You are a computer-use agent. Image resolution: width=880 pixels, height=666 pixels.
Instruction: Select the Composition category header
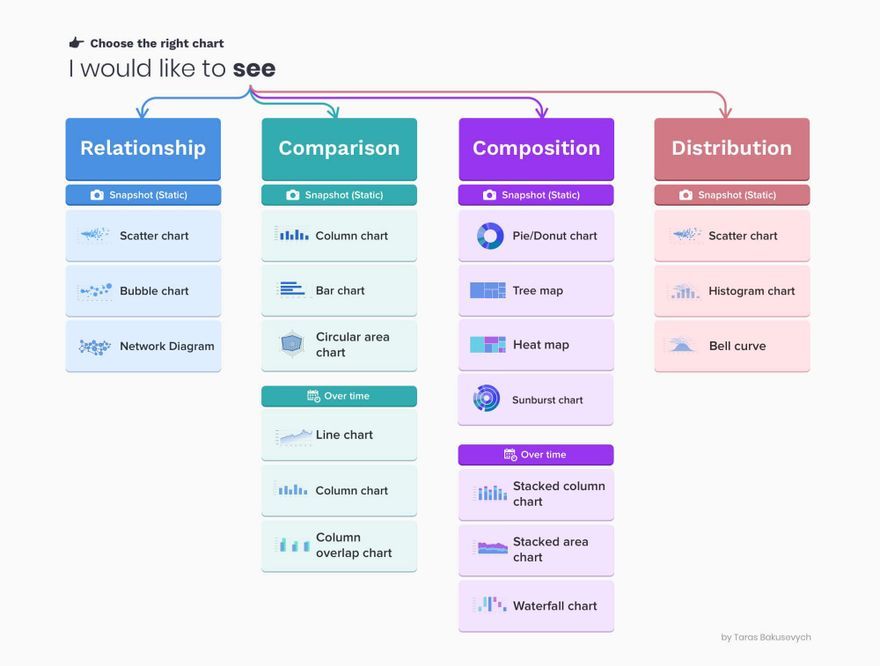click(536, 149)
